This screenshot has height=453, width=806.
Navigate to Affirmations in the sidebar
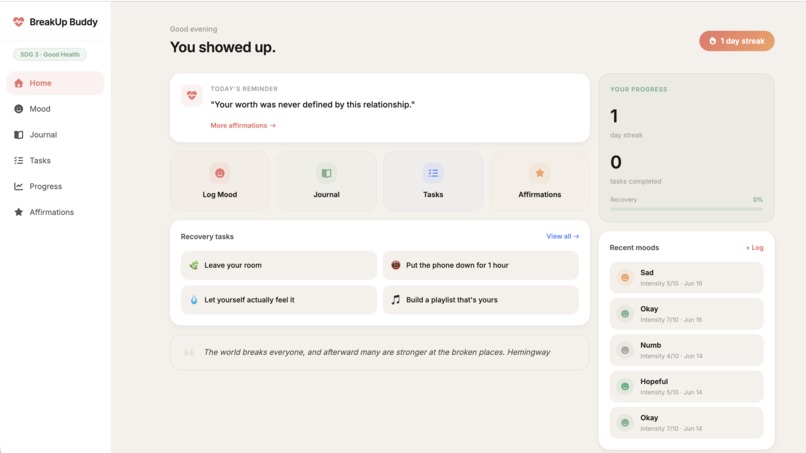click(55, 212)
